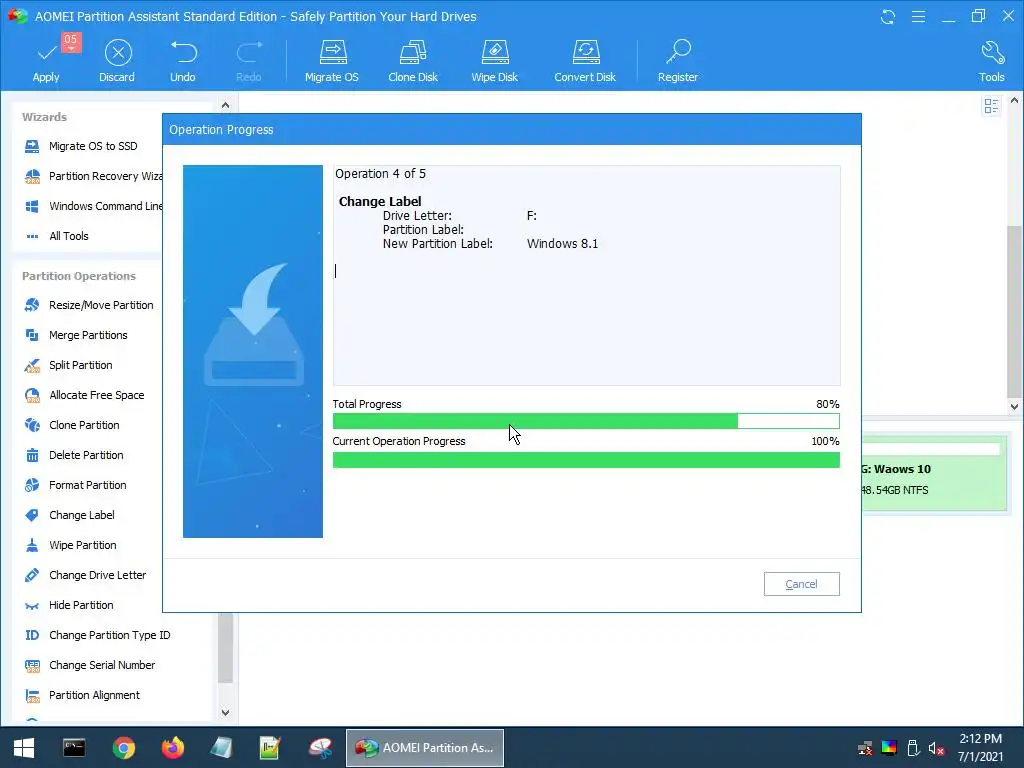Image resolution: width=1024 pixels, height=768 pixels.
Task: Select Partition Alignment operation
Action: (82, 696)
